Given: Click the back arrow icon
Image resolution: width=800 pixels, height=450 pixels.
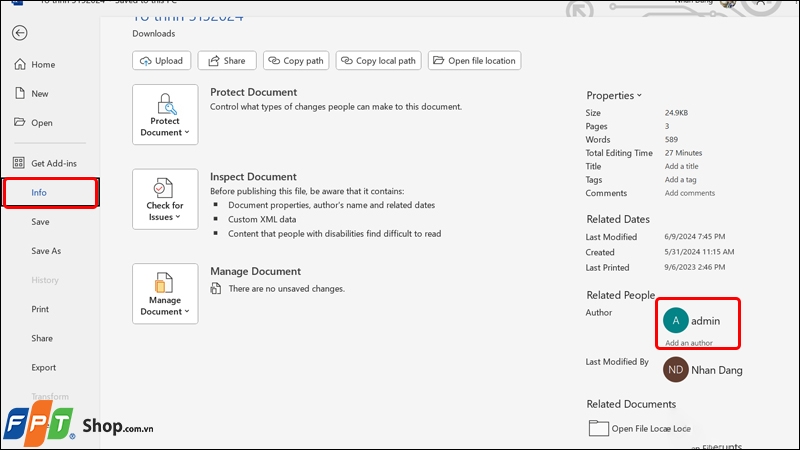Looking at the screenshot, I should click(x=20, y=33).
